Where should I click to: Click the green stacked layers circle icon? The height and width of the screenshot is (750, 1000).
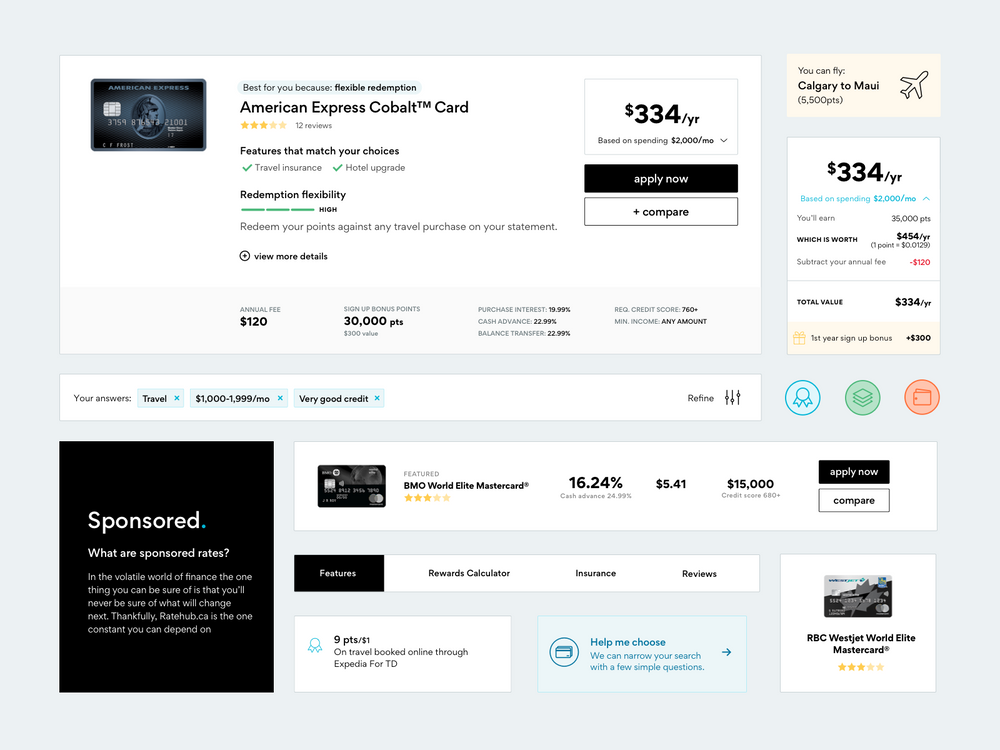(862, 397)
